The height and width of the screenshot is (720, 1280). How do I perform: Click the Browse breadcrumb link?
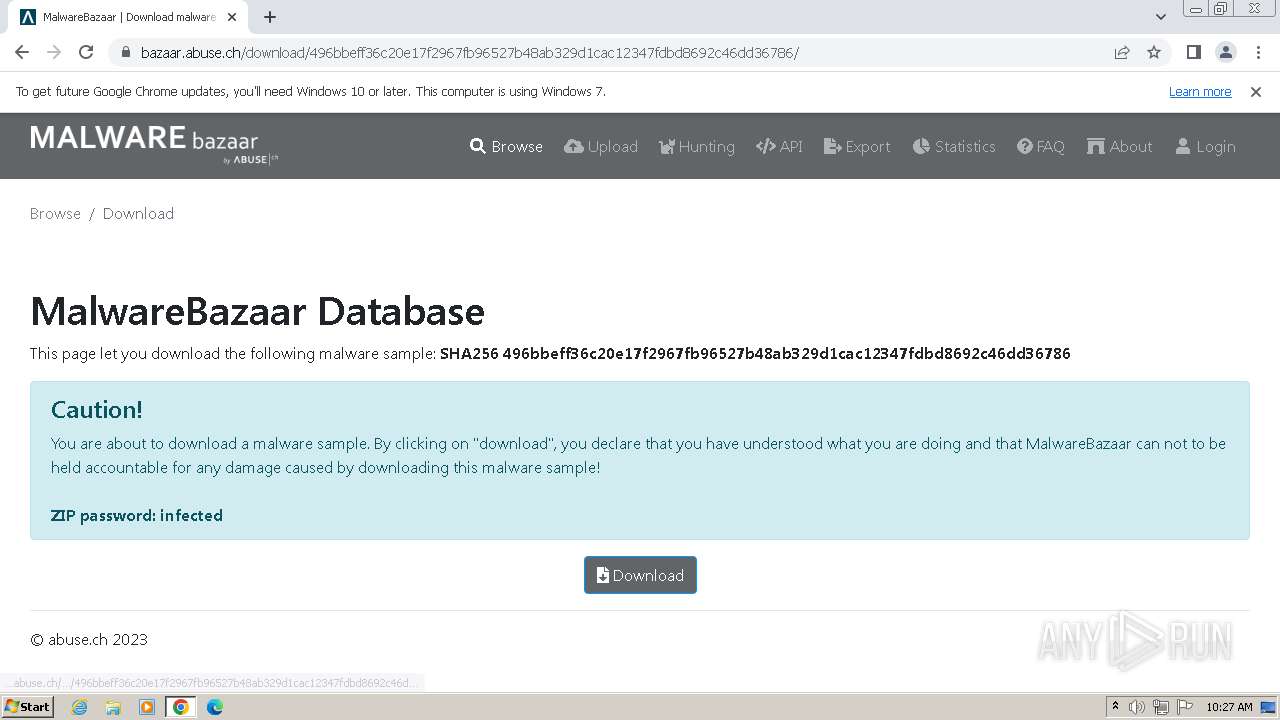tap(55, 213)
